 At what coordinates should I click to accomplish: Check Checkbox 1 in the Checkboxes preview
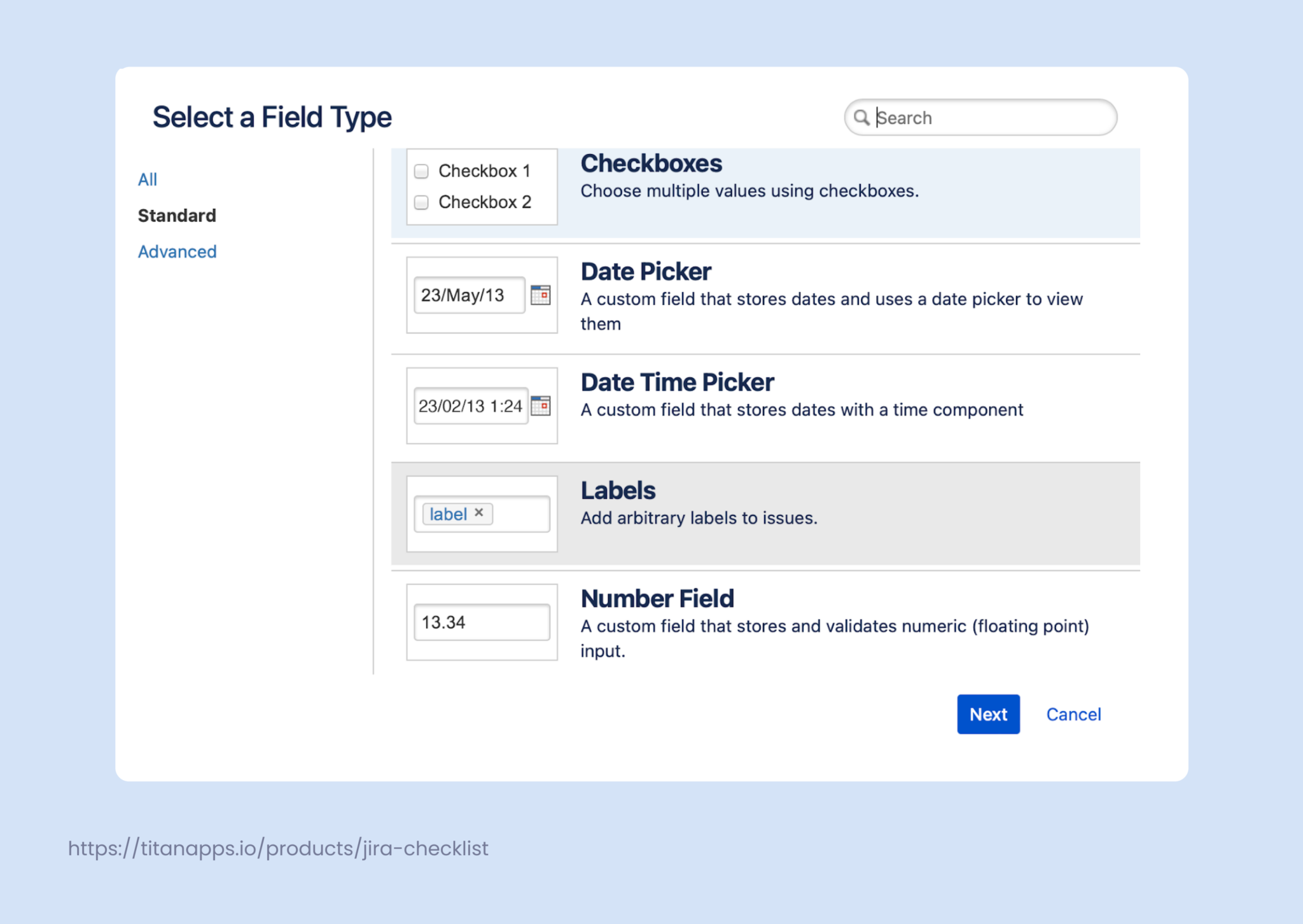421,171
